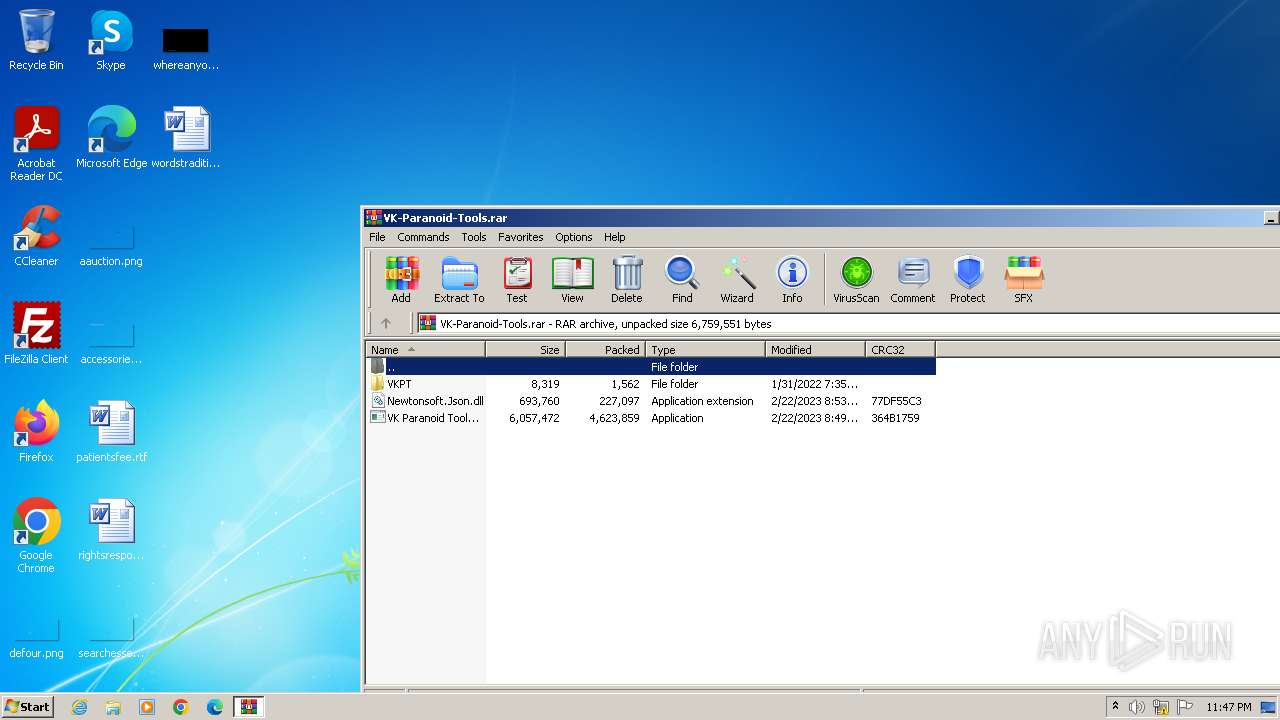Viewport: 1280px width, 720px height.
Task: Select wordstraditi... Word document on desktop
Action: 186,138
